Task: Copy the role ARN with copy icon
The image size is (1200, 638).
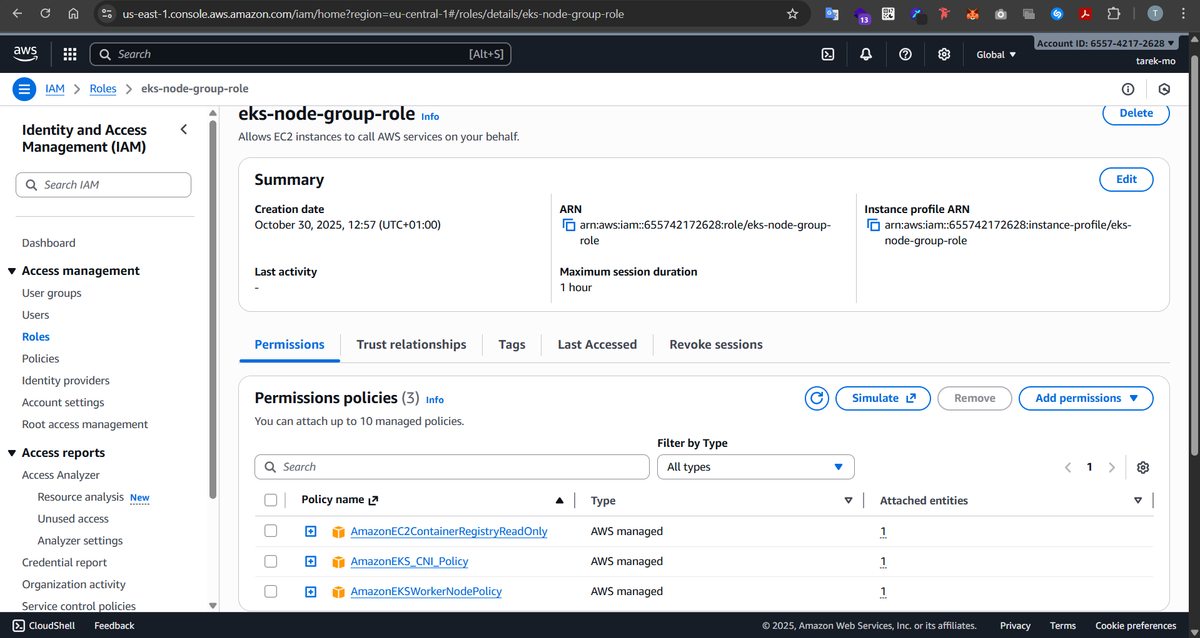Action: tap(569, 226)
